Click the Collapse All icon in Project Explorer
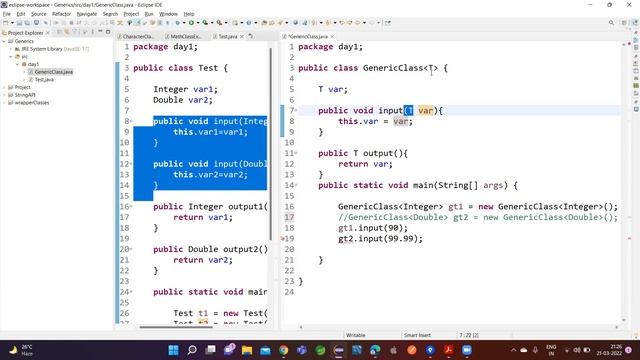The image size is (640, 360). (59, 31)
